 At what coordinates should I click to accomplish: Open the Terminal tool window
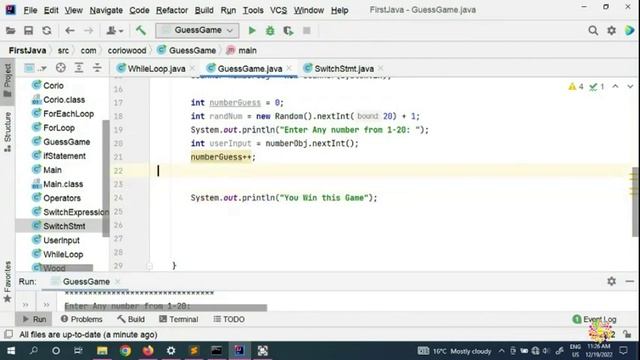pos(179,319)
